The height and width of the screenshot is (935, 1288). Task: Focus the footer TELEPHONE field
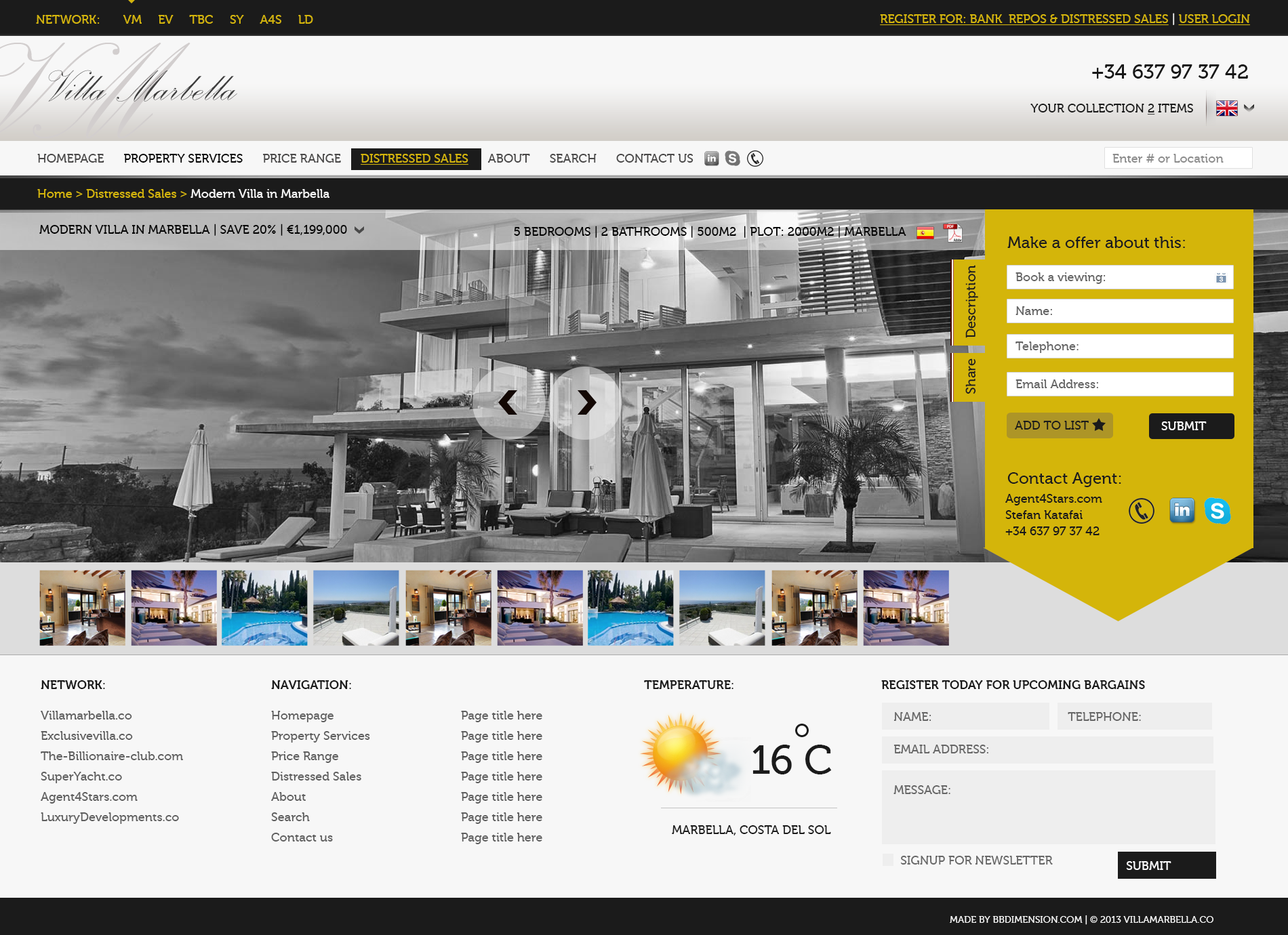click(1135, 716)
